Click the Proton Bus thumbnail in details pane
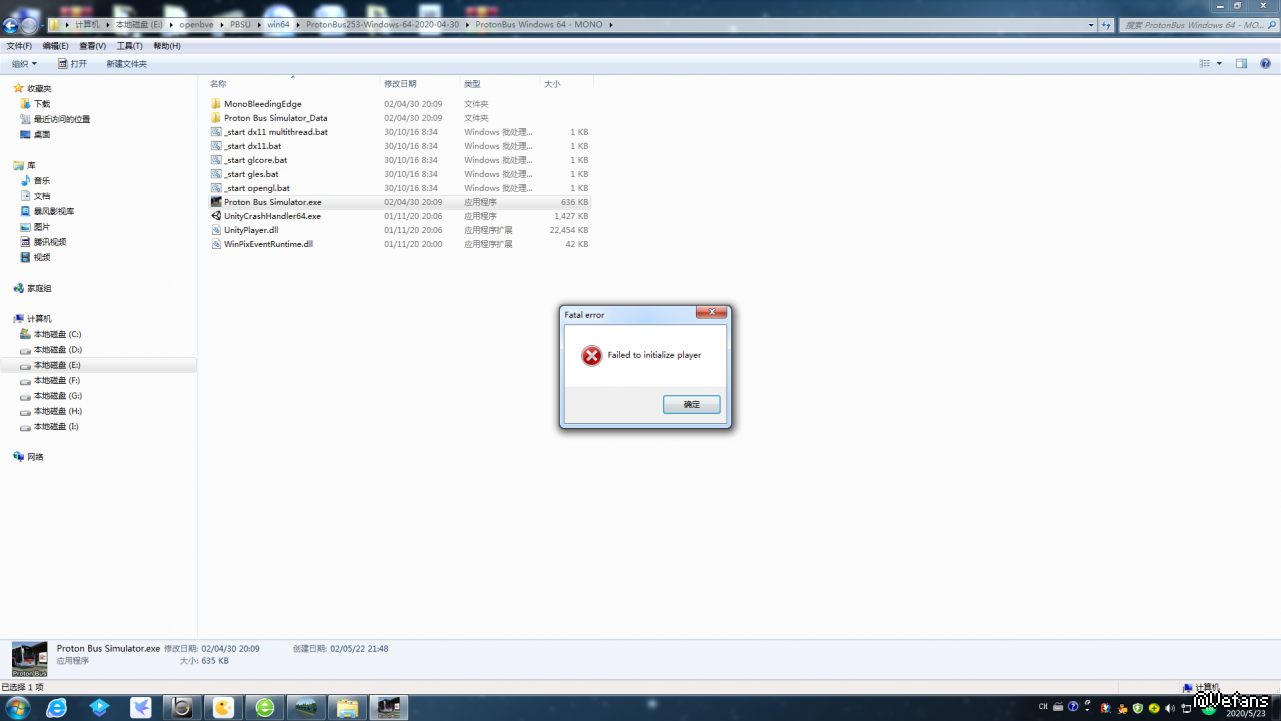 click(x=30, y=659)
